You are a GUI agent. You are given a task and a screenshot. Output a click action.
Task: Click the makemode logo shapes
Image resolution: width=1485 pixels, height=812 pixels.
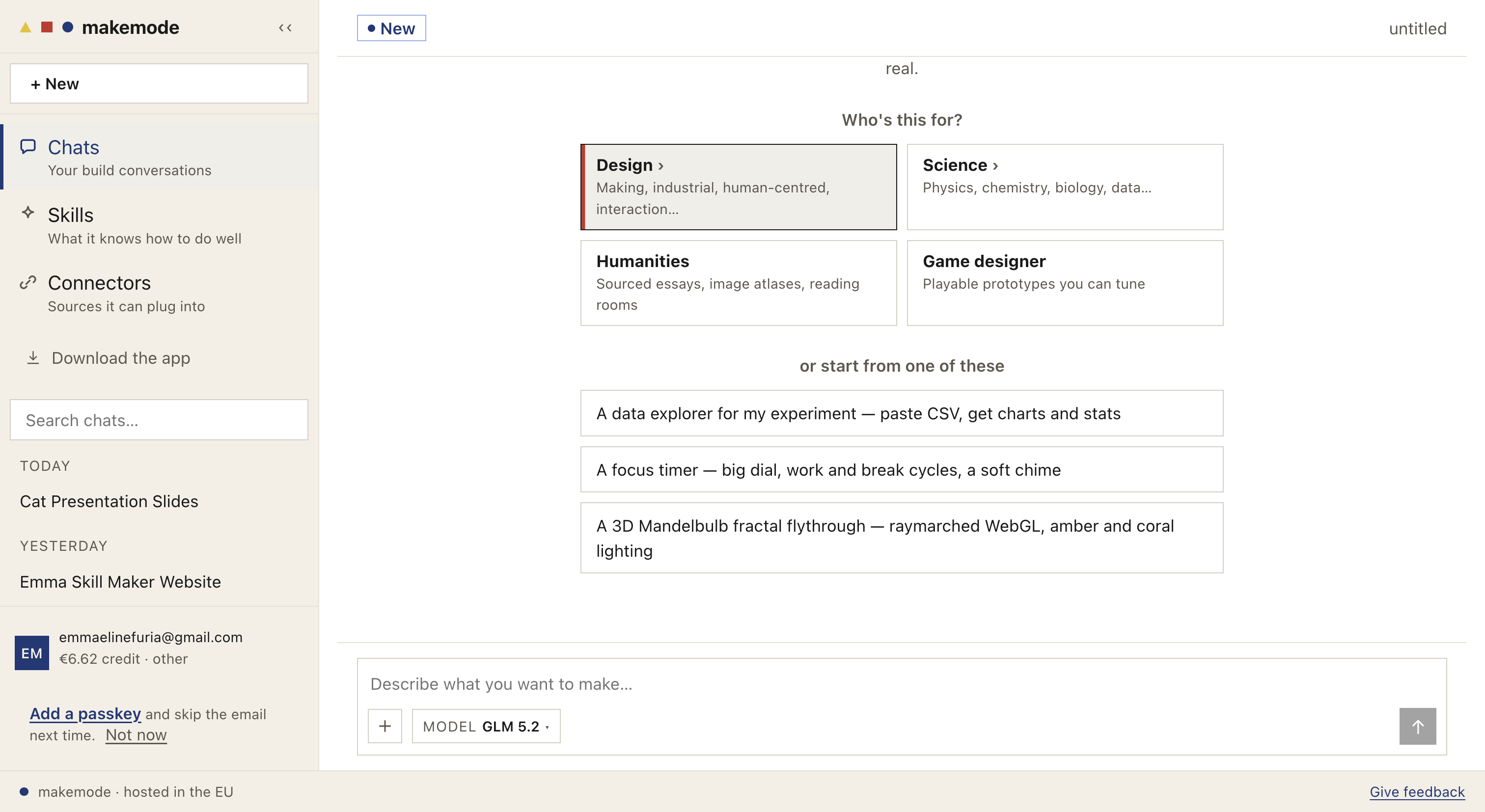pos(47,27)
